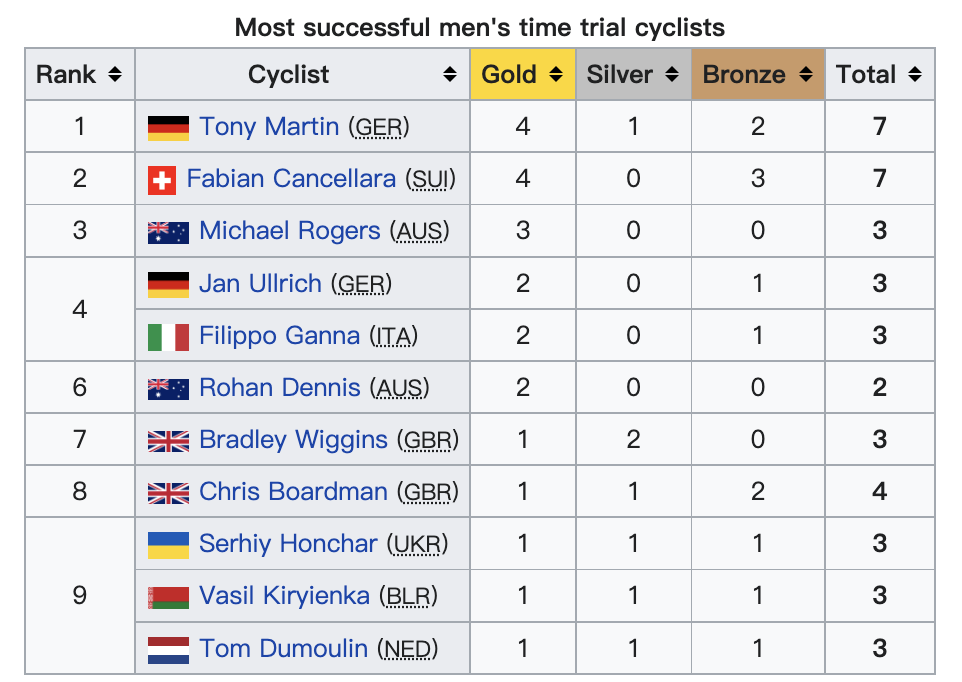Sort by Bronze column arrows
Image resolution: width=962 pixels, height=682 pixels.
click(x=806, y=75)
